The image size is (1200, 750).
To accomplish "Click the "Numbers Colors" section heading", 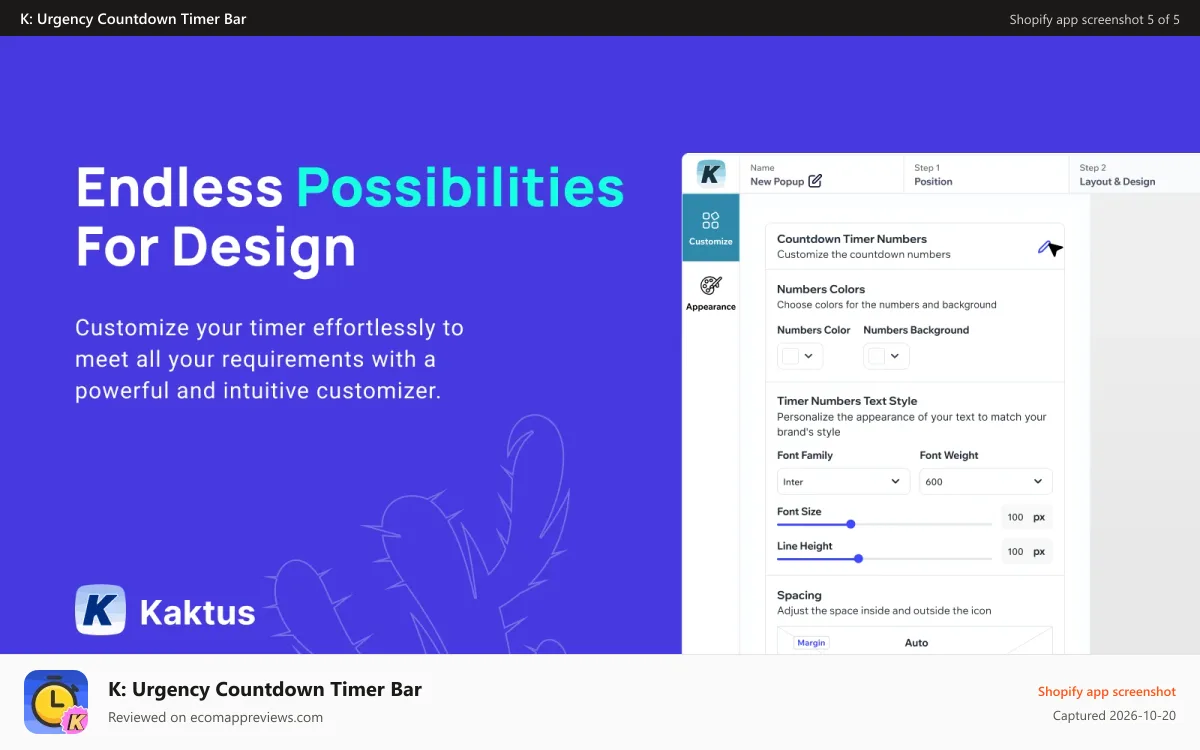I will [821, 289].
